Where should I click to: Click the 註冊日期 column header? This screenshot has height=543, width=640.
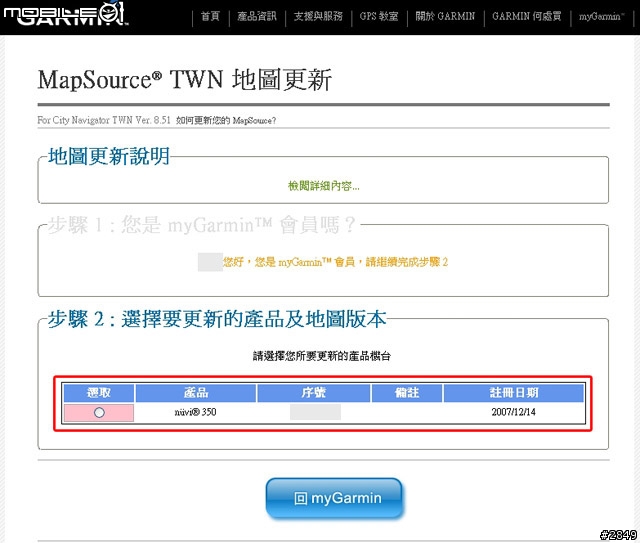pyautogui.click(x=514, y=393)
